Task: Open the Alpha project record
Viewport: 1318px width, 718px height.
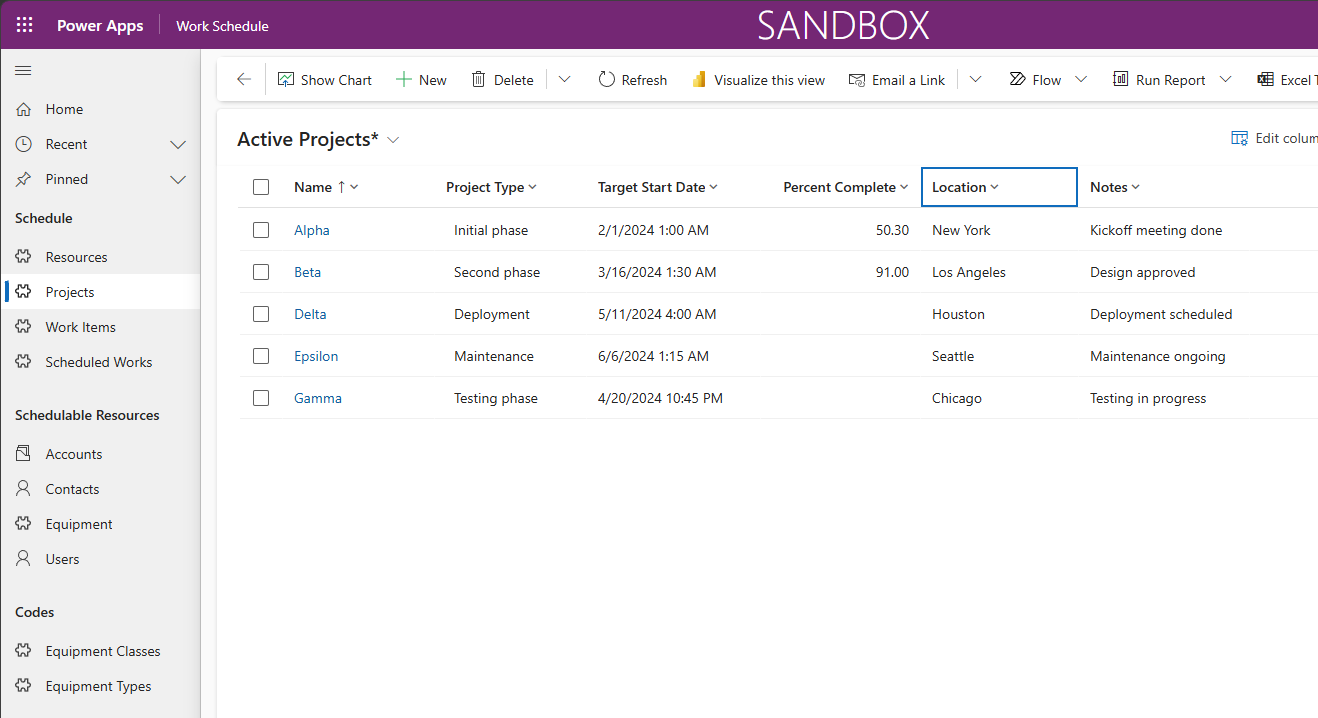Action: tap(312, 230)
